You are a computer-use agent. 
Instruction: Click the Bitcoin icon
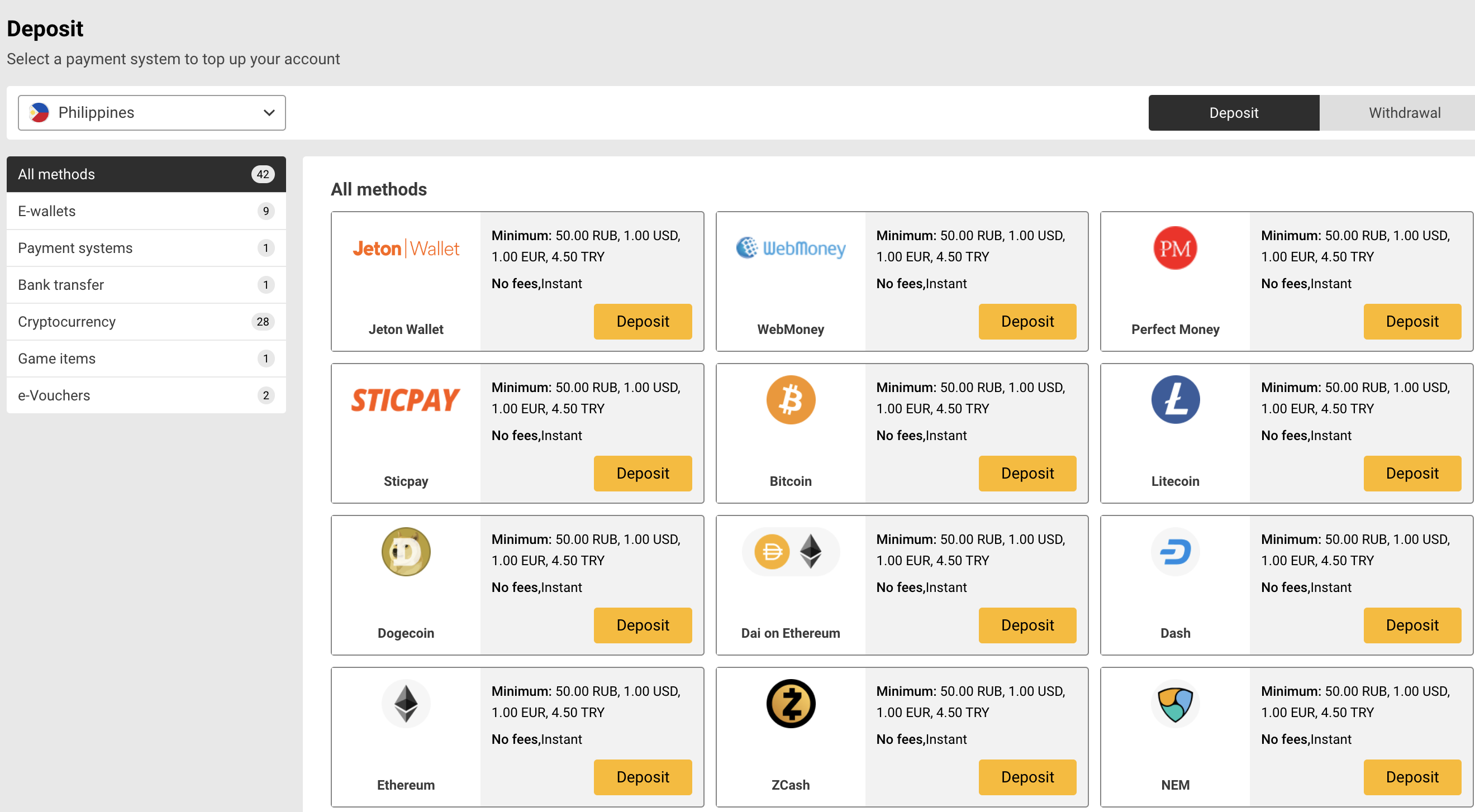pyautogui.click(x=791, y=399)
